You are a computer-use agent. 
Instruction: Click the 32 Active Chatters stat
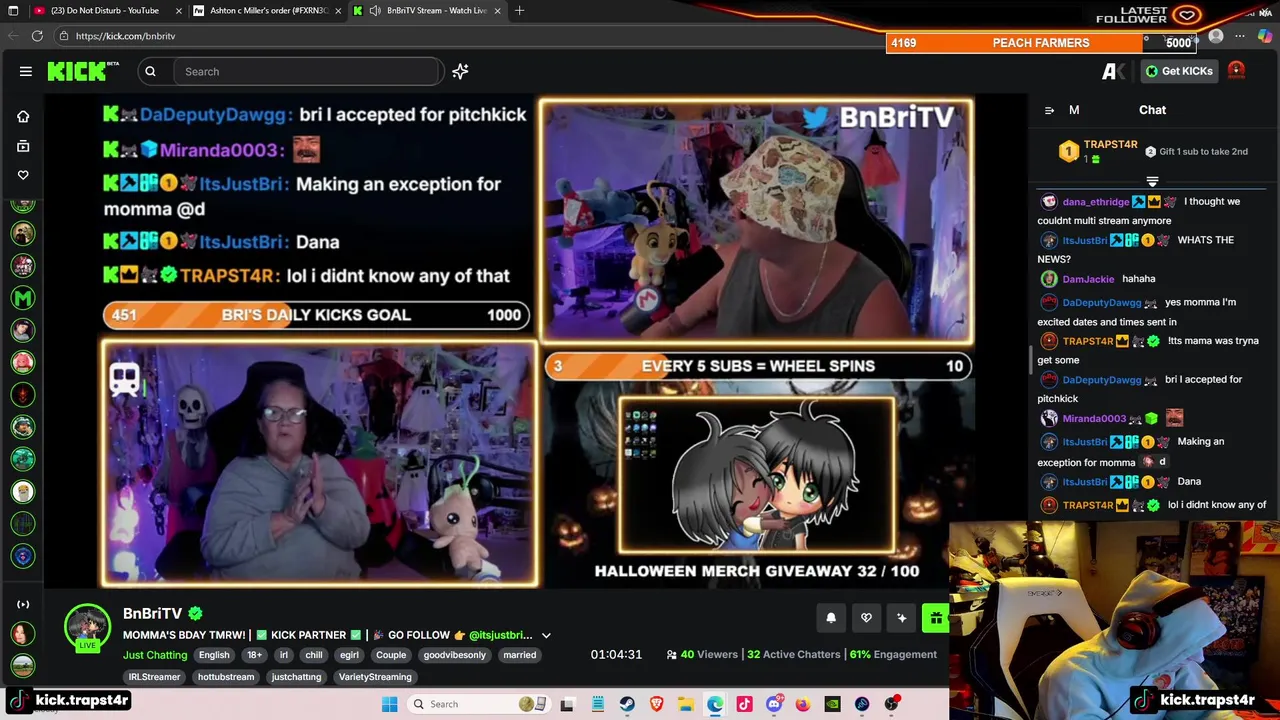point(794,655)
